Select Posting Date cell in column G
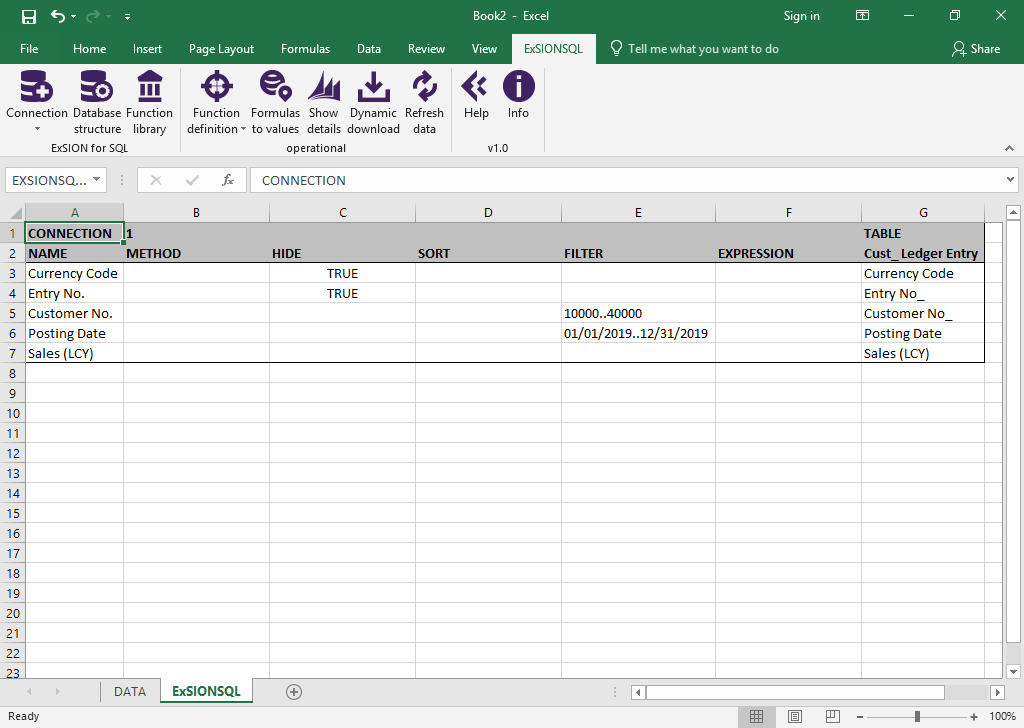Screen dimensions: 1024x728 click(923, 334)
